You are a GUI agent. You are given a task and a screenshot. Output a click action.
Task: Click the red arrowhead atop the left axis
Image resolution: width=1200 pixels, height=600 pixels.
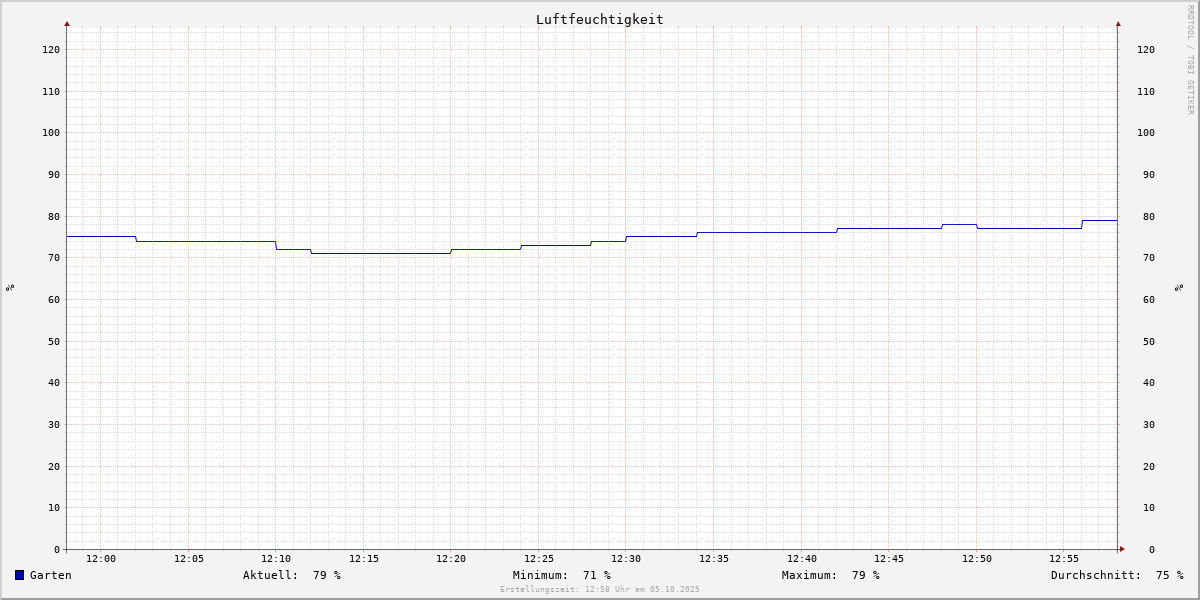pos(67,23)
